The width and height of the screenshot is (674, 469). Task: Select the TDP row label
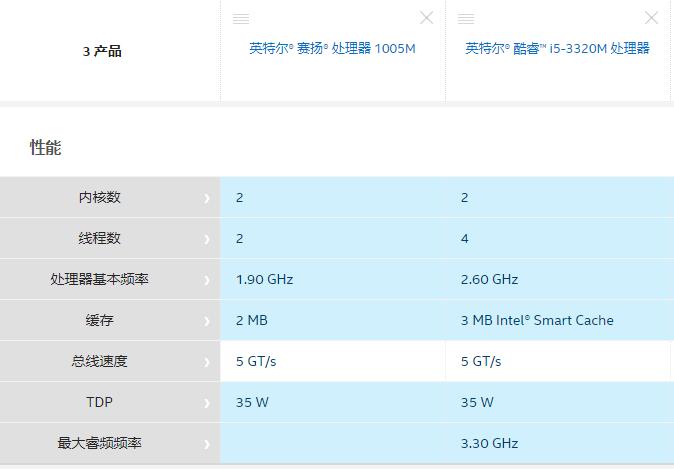pos(99,402)
